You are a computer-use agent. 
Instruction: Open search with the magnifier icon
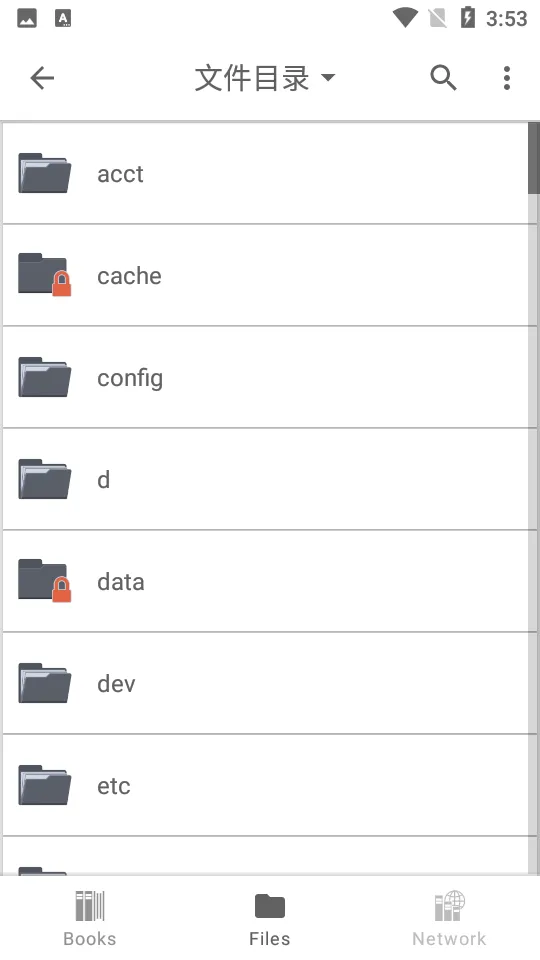coord(443,78)
